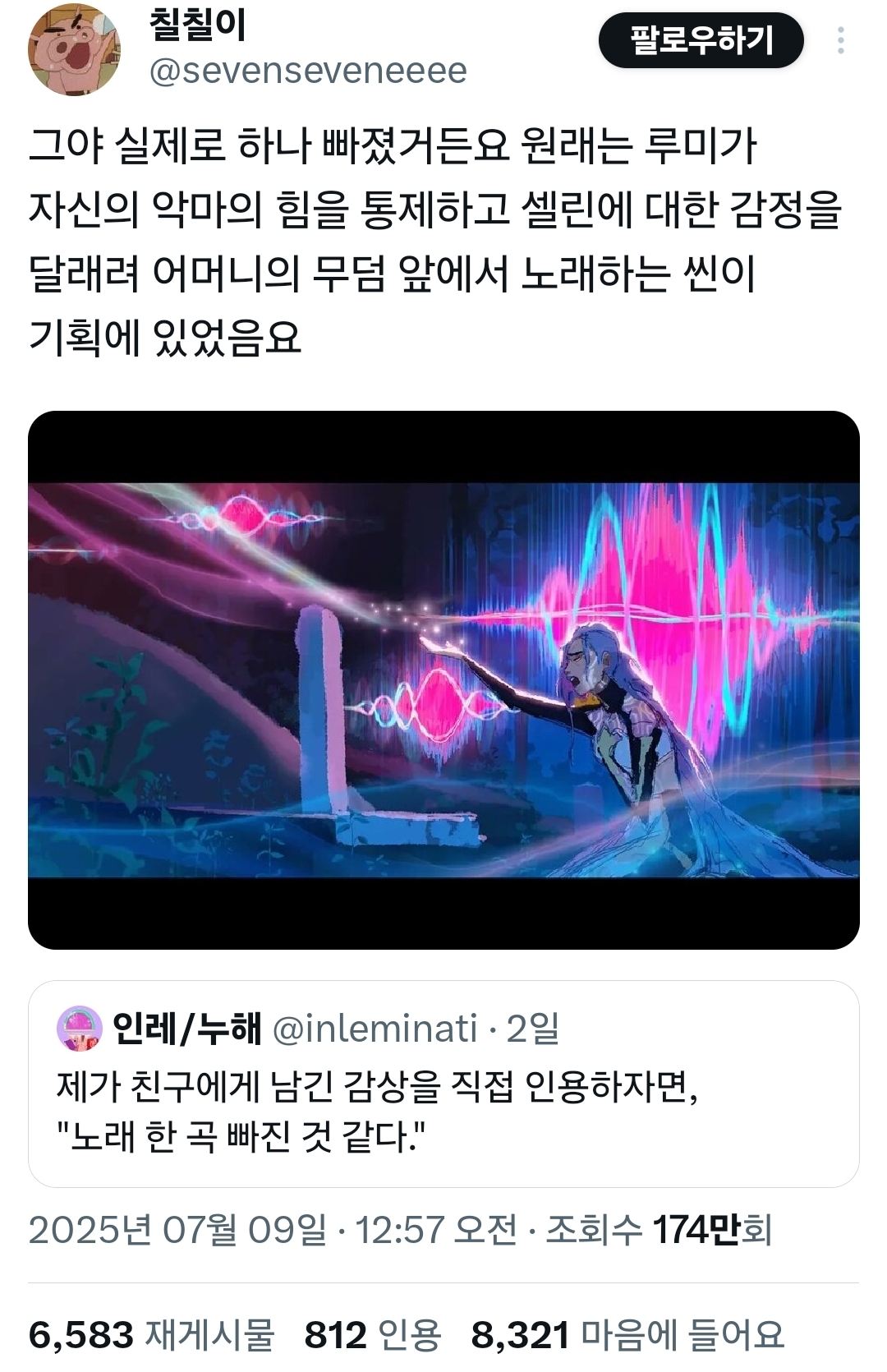Viewport: 887px width, 1372px height.
Task: Open the attached video frame image
Action: [x=443, y=680]
